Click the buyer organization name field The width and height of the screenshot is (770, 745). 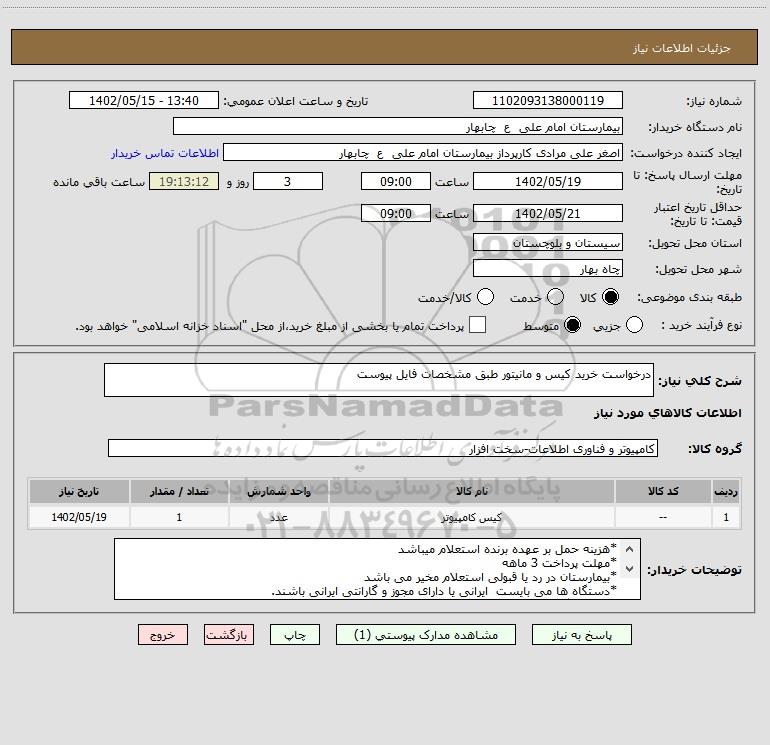(398, 127)
